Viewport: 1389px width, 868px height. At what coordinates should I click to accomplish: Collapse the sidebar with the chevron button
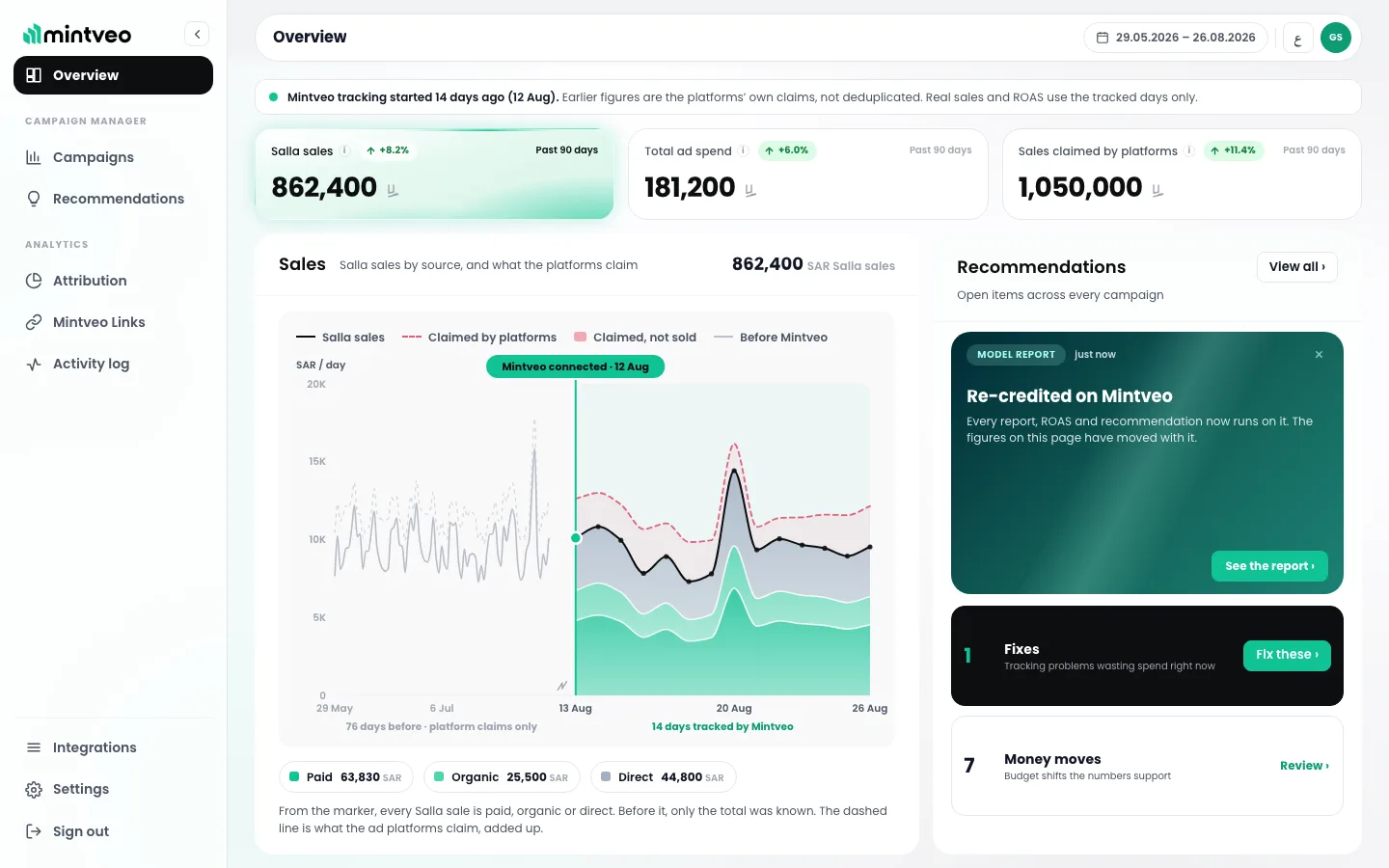(x=197, y=35)
